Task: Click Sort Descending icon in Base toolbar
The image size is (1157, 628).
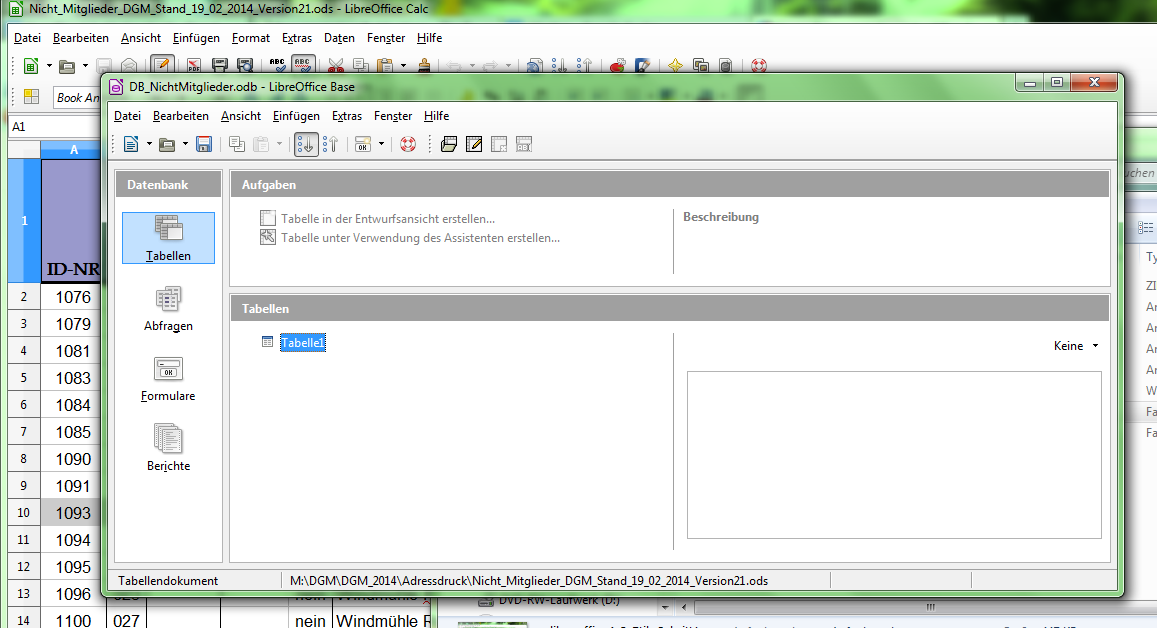Action: [331, 144]
